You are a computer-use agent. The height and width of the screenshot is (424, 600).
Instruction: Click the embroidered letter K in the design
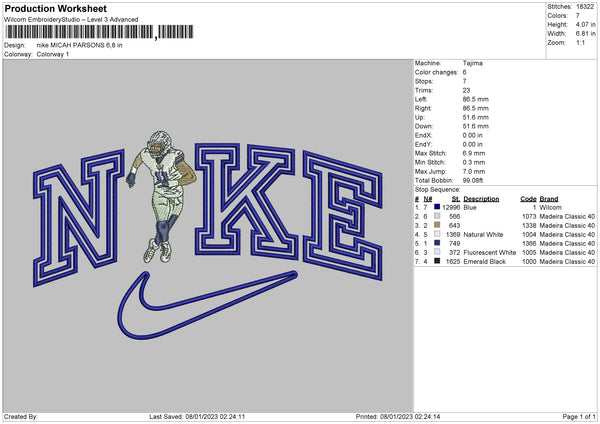pyautogui.click(x=246, y=201)
